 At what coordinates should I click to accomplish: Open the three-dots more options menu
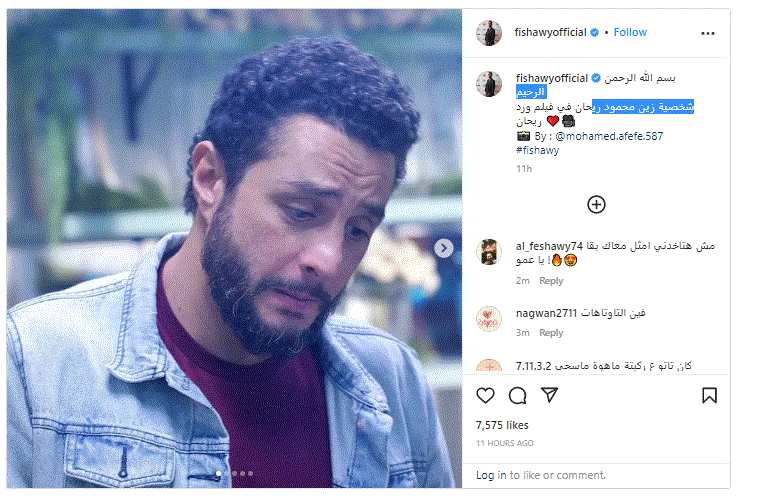708,33
